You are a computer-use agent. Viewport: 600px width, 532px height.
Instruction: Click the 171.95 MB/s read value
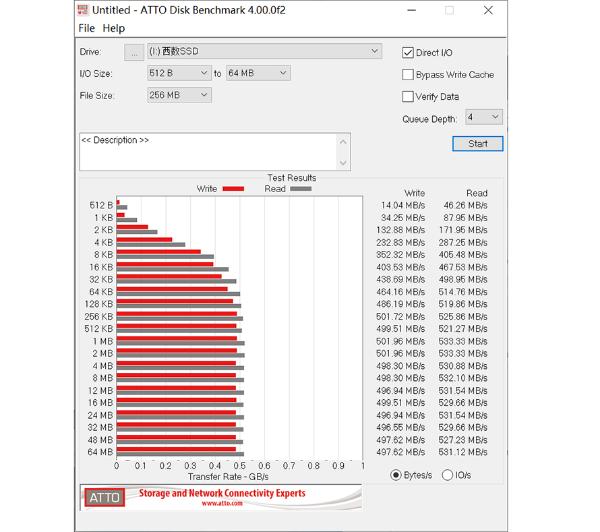(x=463, y=230)
